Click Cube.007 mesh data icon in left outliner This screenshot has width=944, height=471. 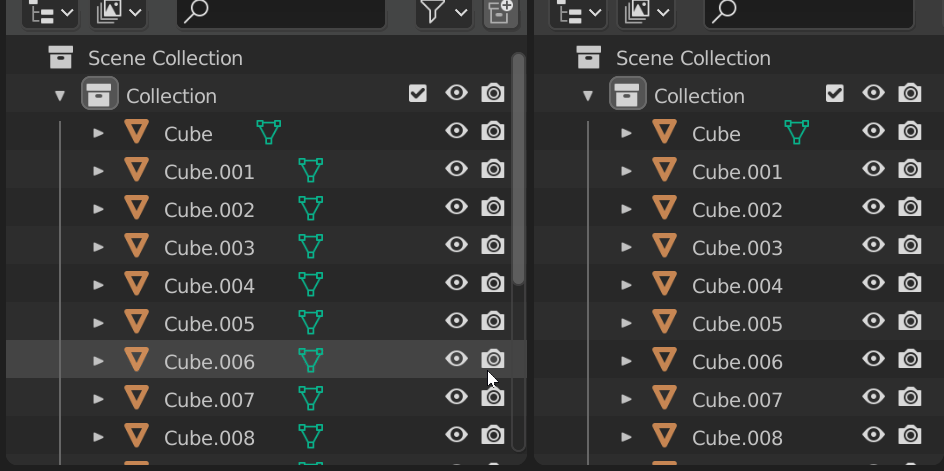311,398
